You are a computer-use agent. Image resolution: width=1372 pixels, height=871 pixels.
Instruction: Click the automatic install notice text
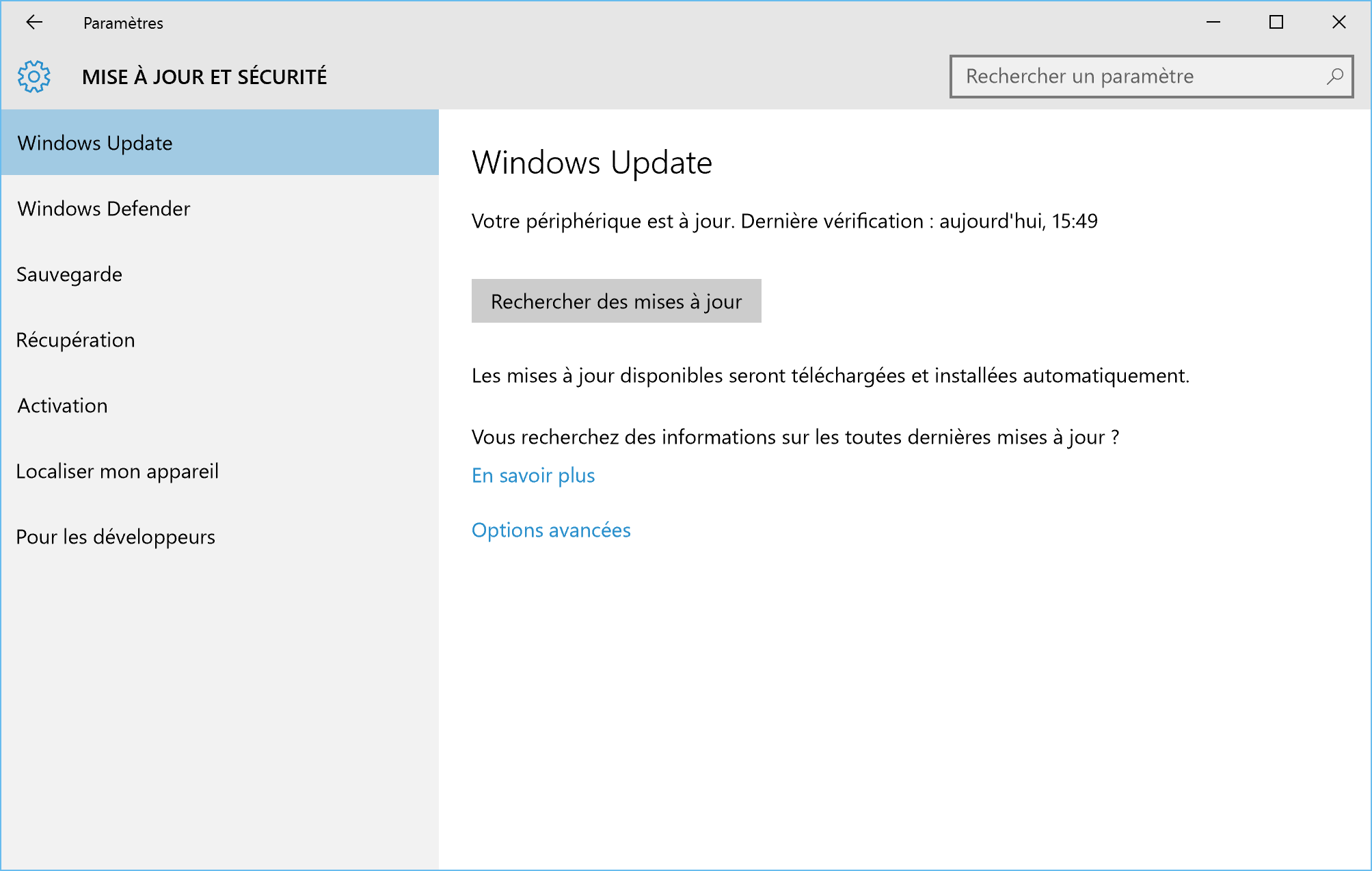coord(831,375)
